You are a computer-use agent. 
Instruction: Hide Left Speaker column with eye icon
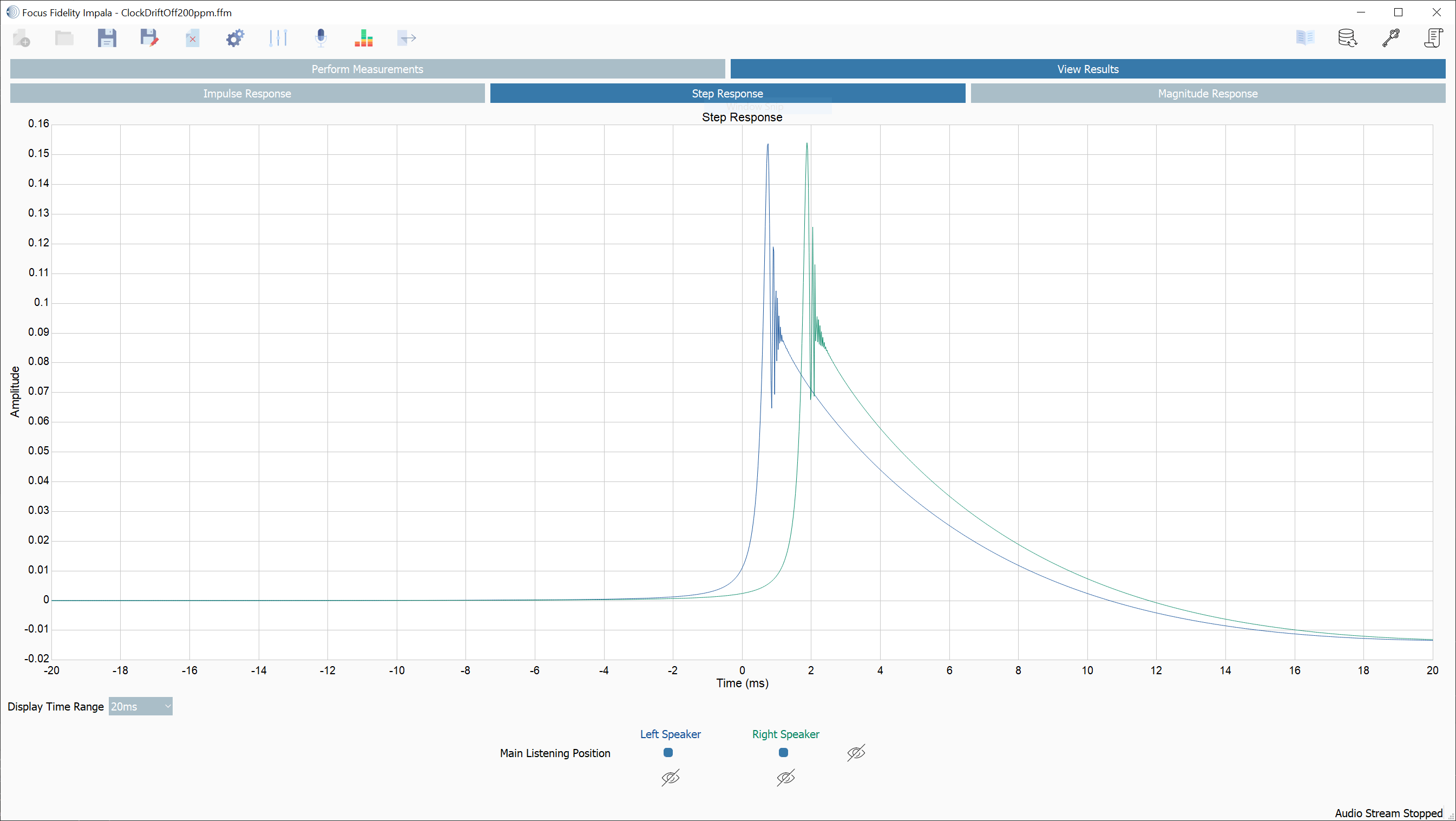coord(670,778)
